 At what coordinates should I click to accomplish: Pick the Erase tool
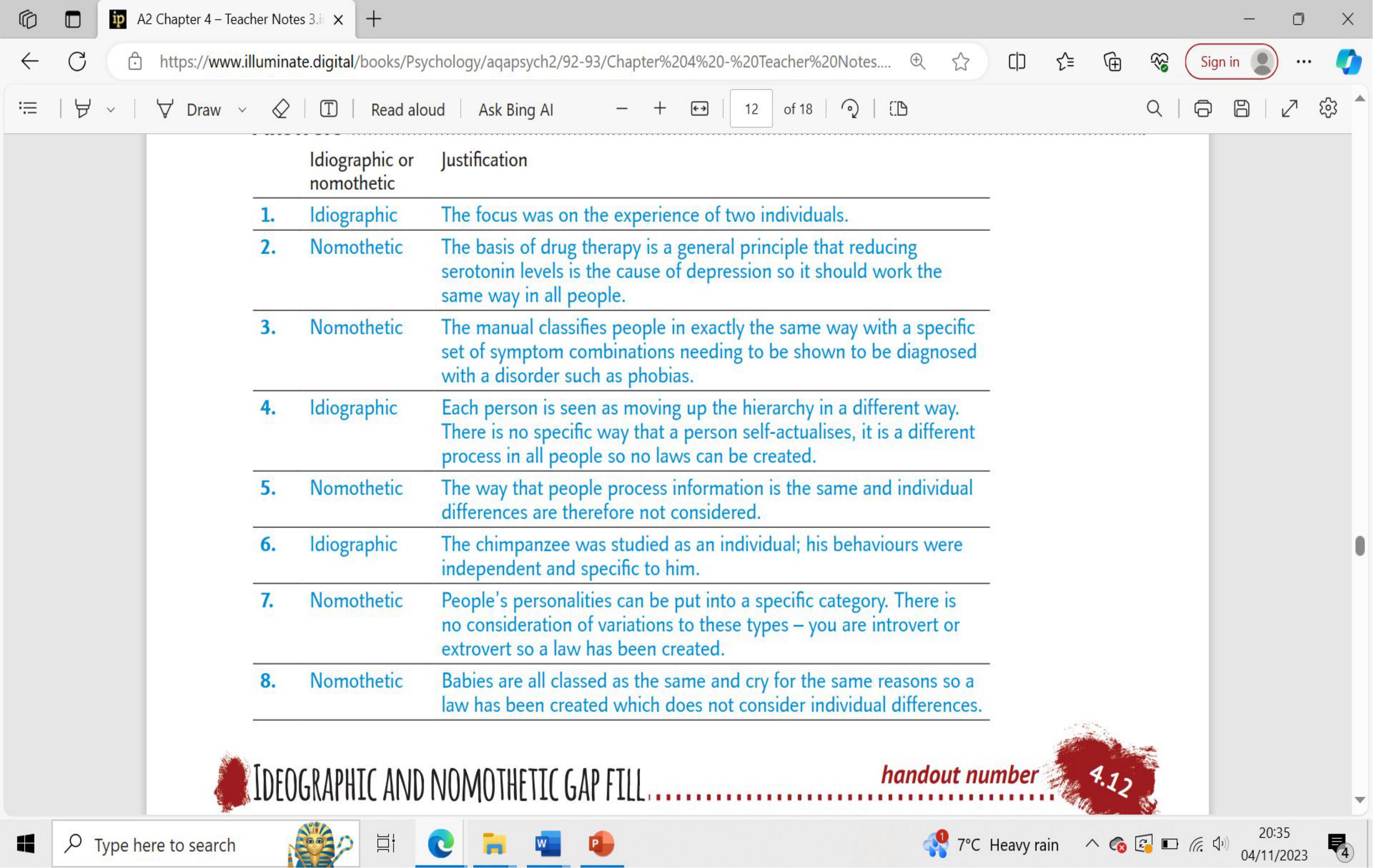pos(281,108)
